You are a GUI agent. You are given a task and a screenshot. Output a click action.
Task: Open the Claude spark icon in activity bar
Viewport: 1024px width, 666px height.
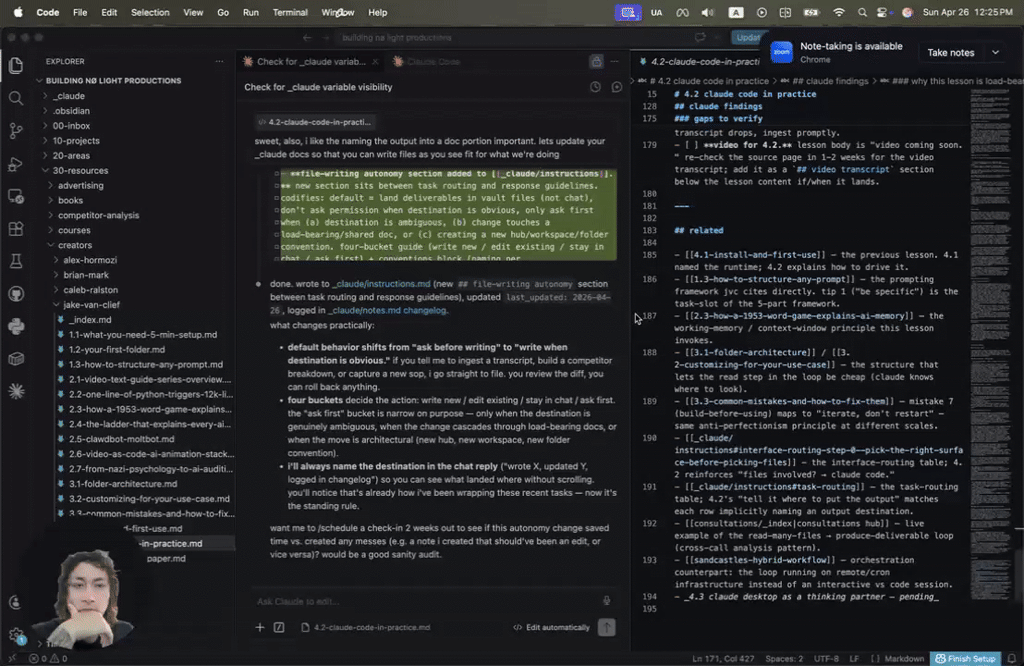tap(16, 391)
